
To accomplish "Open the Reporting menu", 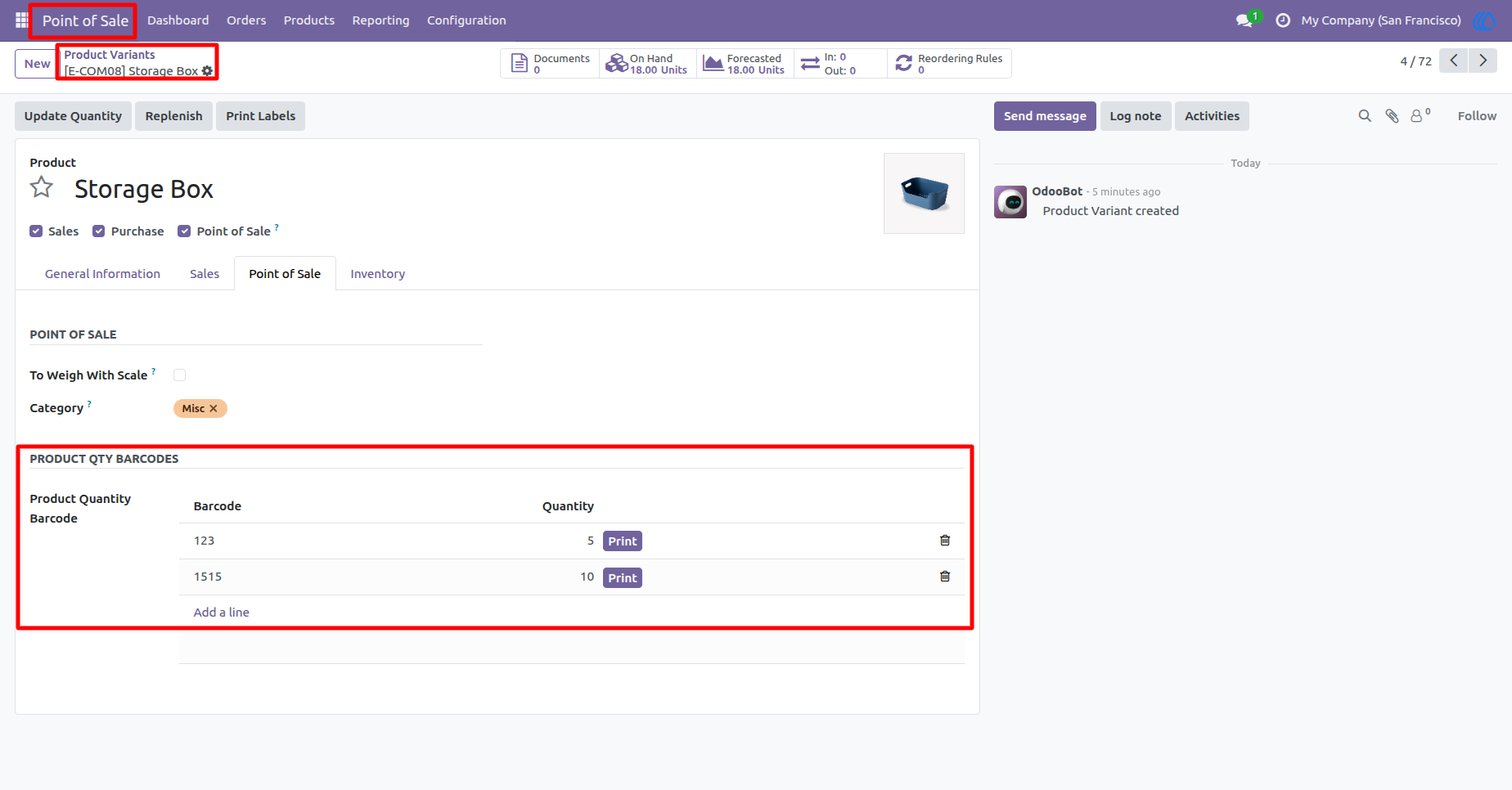I will [x=380, y=20].
